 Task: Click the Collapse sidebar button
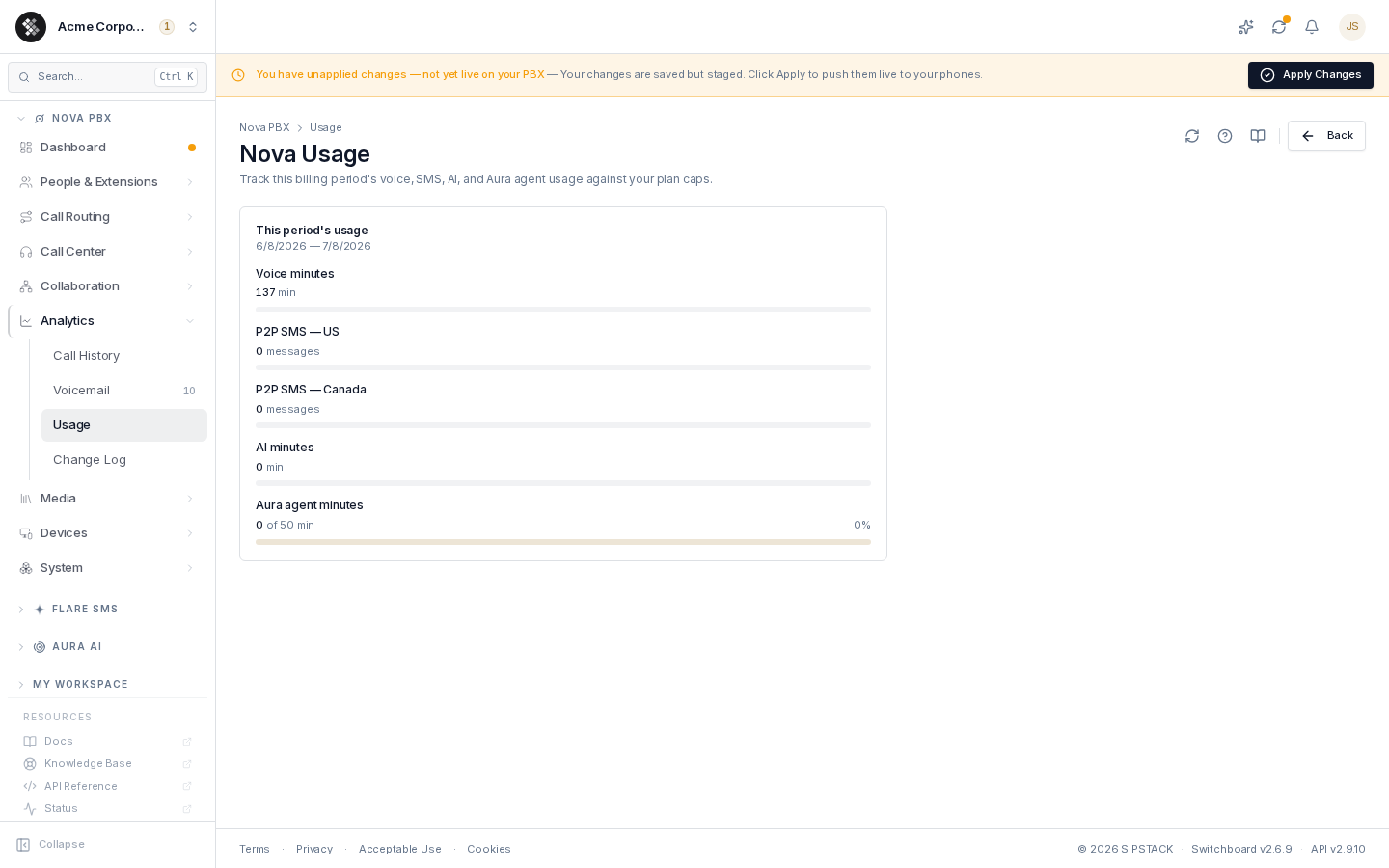coord(51,845)
